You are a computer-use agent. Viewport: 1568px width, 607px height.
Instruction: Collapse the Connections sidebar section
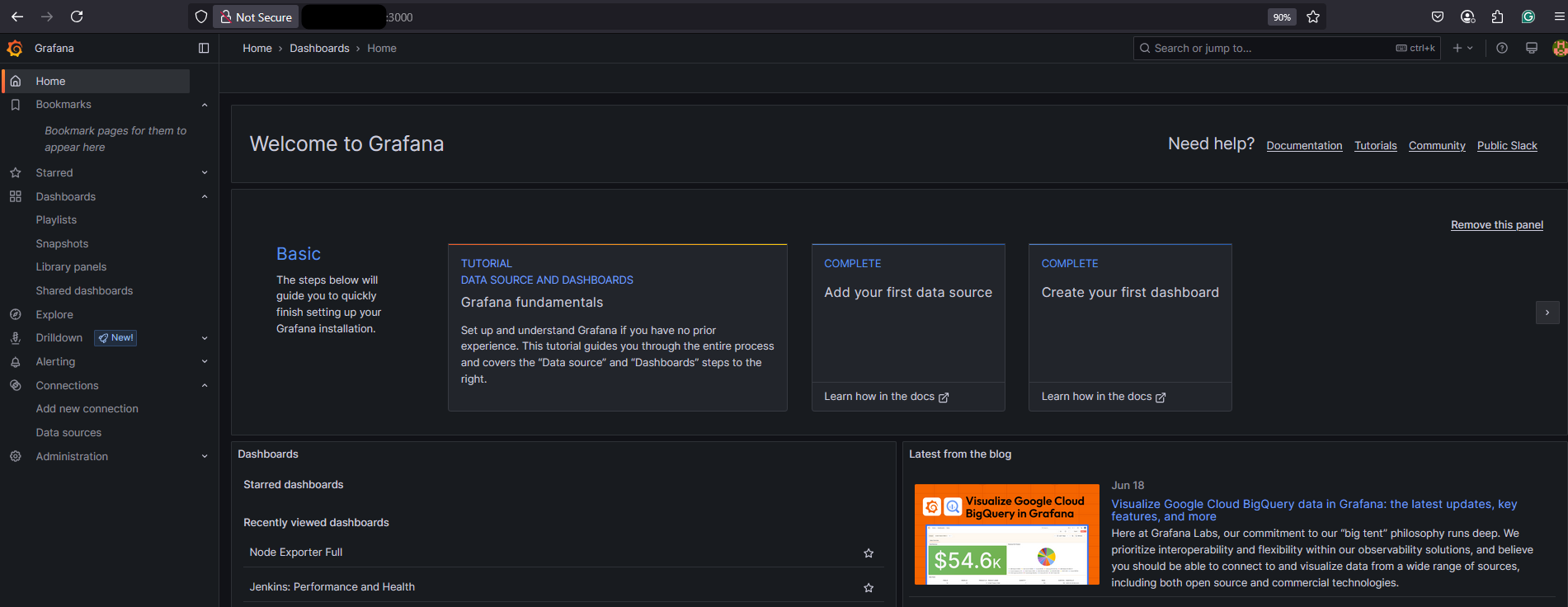[x=205, y=386]
